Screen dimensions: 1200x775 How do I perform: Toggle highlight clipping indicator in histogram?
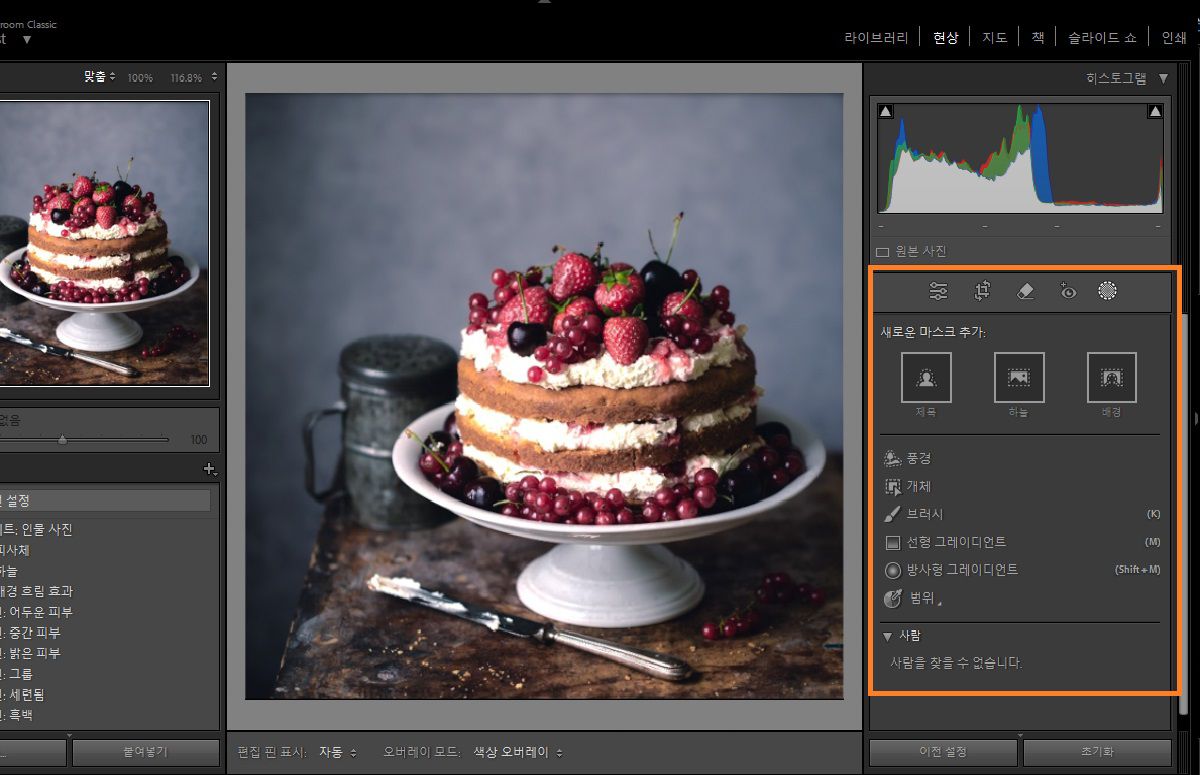[1155, 112]
